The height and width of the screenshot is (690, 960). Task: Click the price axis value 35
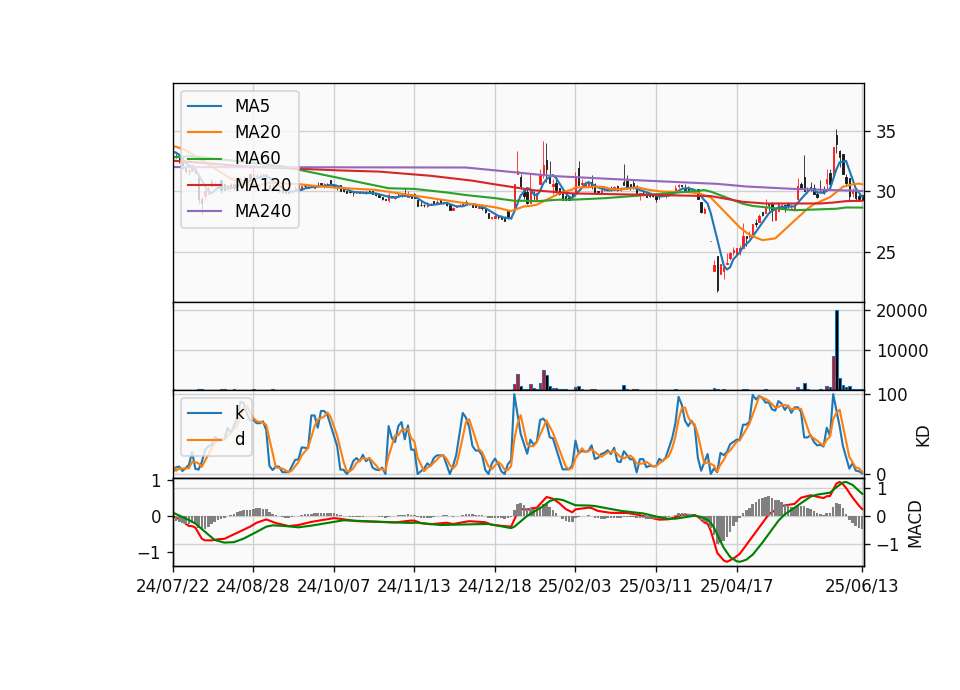point(885,132)
